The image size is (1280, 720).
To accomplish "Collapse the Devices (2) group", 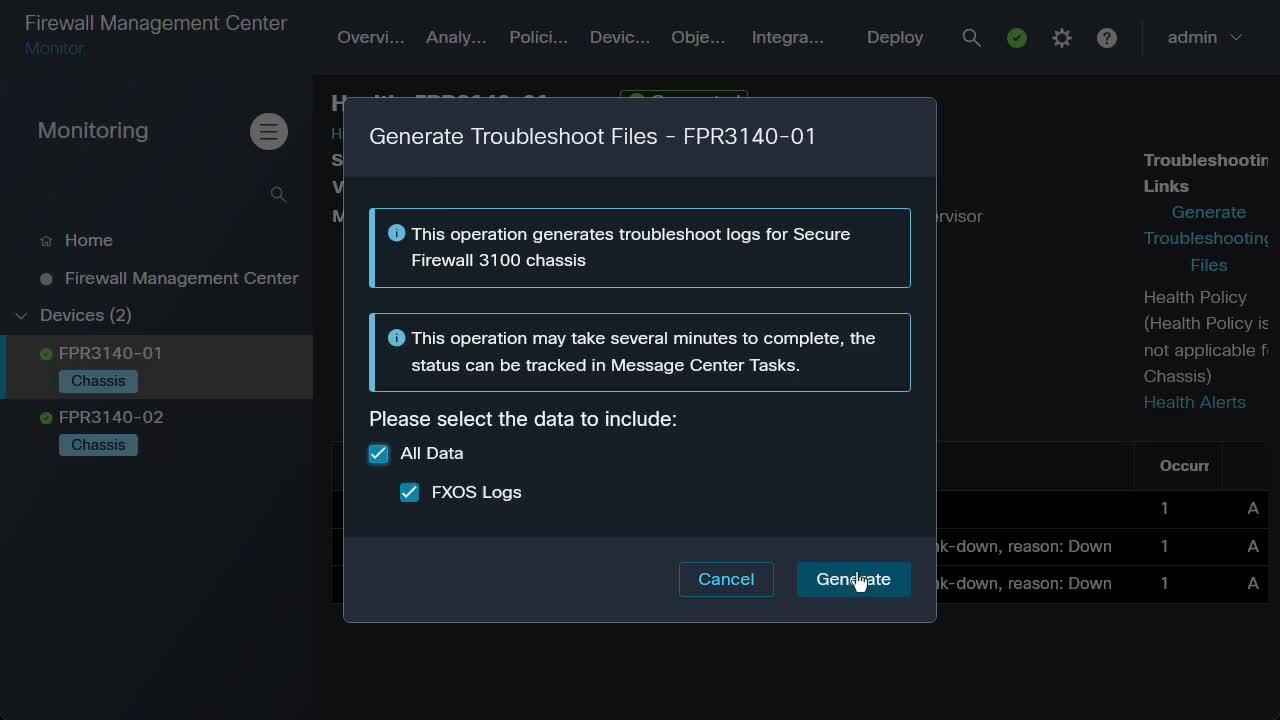I will [21, 316].
